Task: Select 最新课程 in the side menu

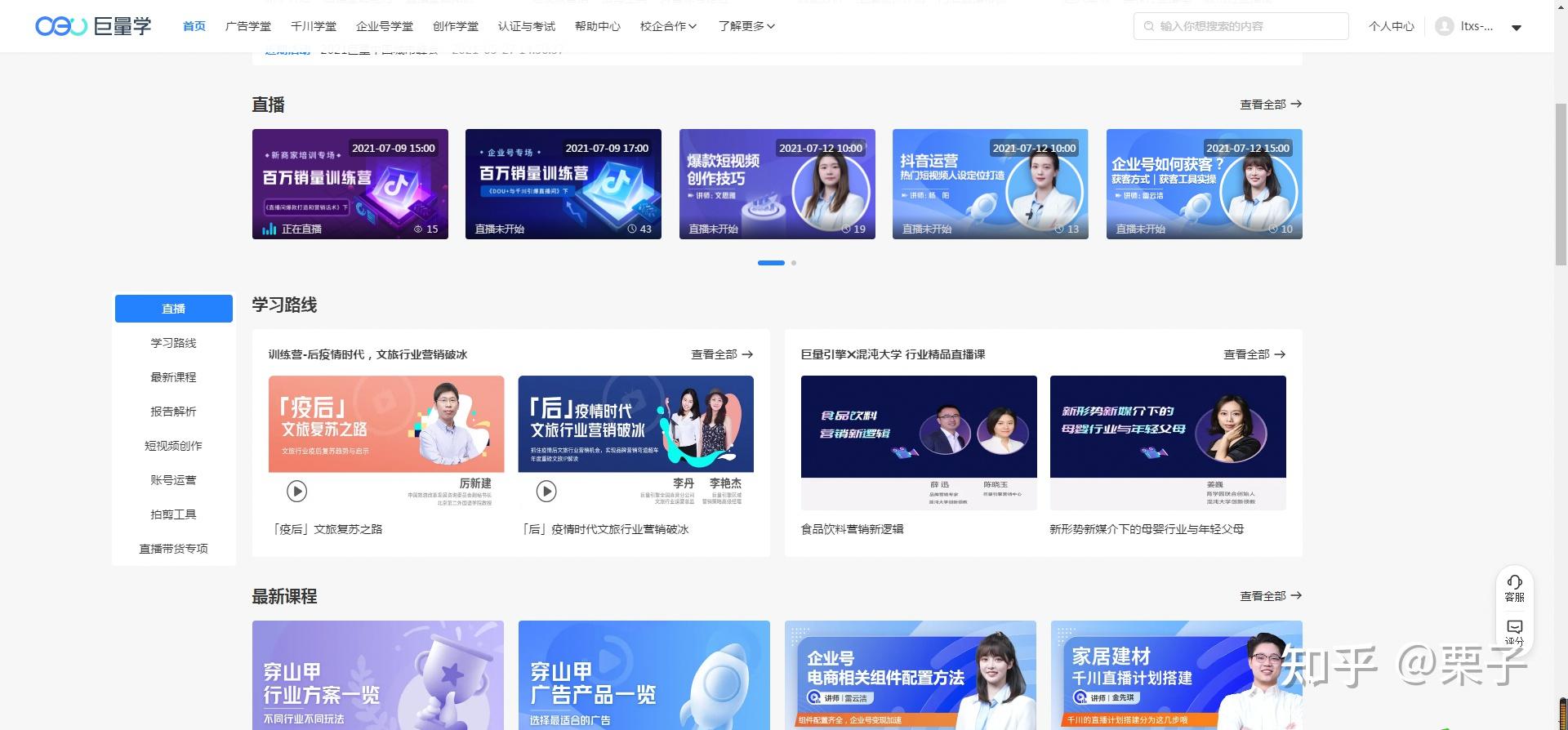Action: [x=174, y=377]
